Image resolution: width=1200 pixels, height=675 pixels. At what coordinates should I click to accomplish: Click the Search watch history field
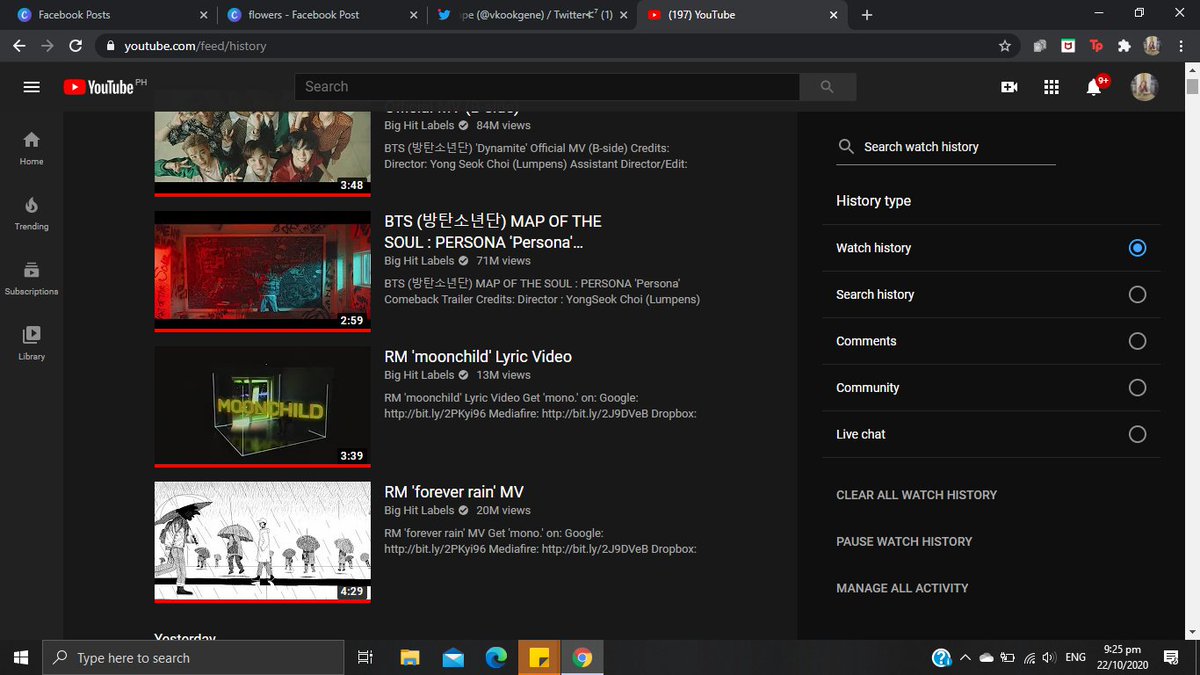pyautogui.click(x=946, y=147)
